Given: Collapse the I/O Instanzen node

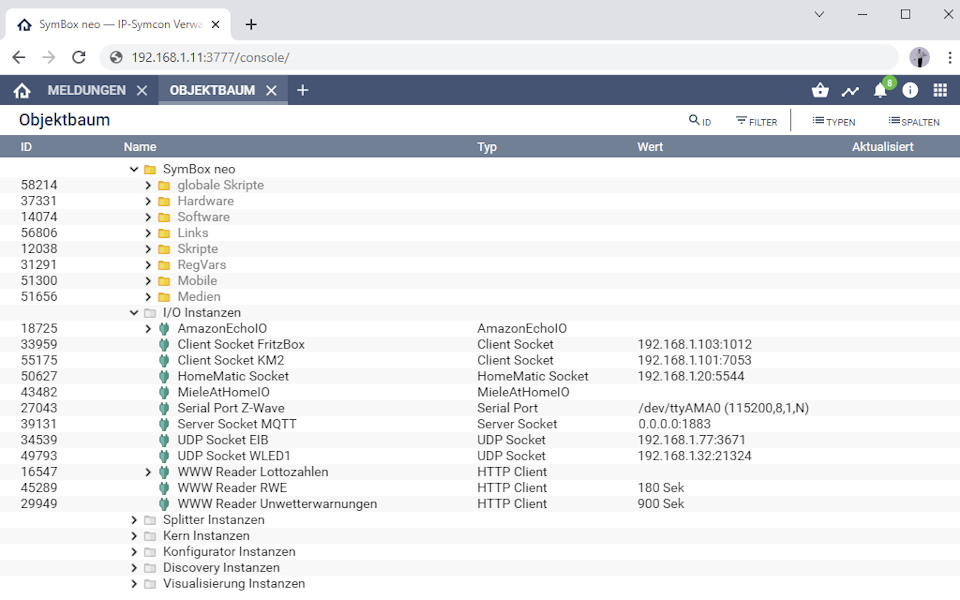Looking at the screenshot, I should pos(134,313).
